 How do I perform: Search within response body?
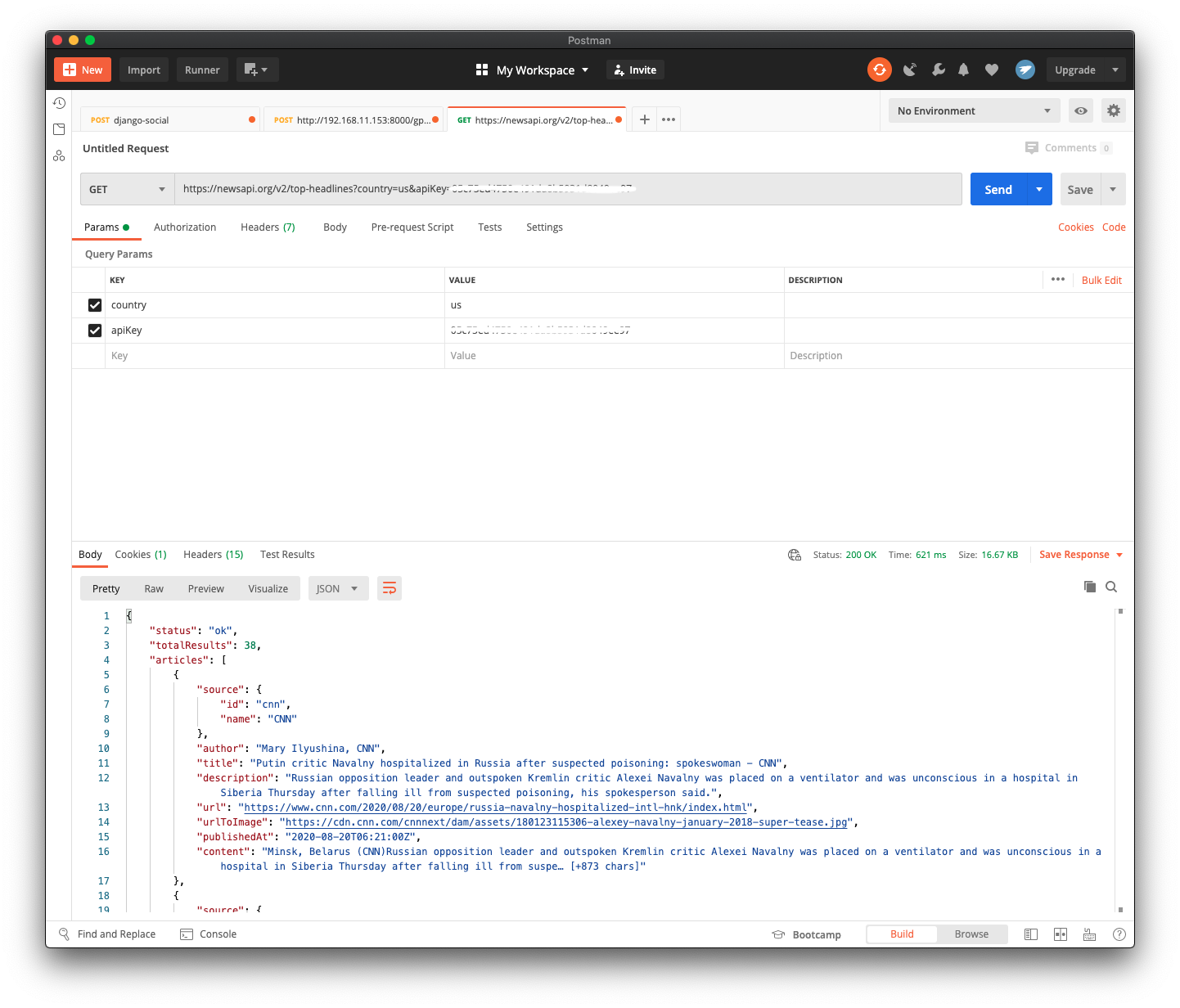tap(1111, 587)
